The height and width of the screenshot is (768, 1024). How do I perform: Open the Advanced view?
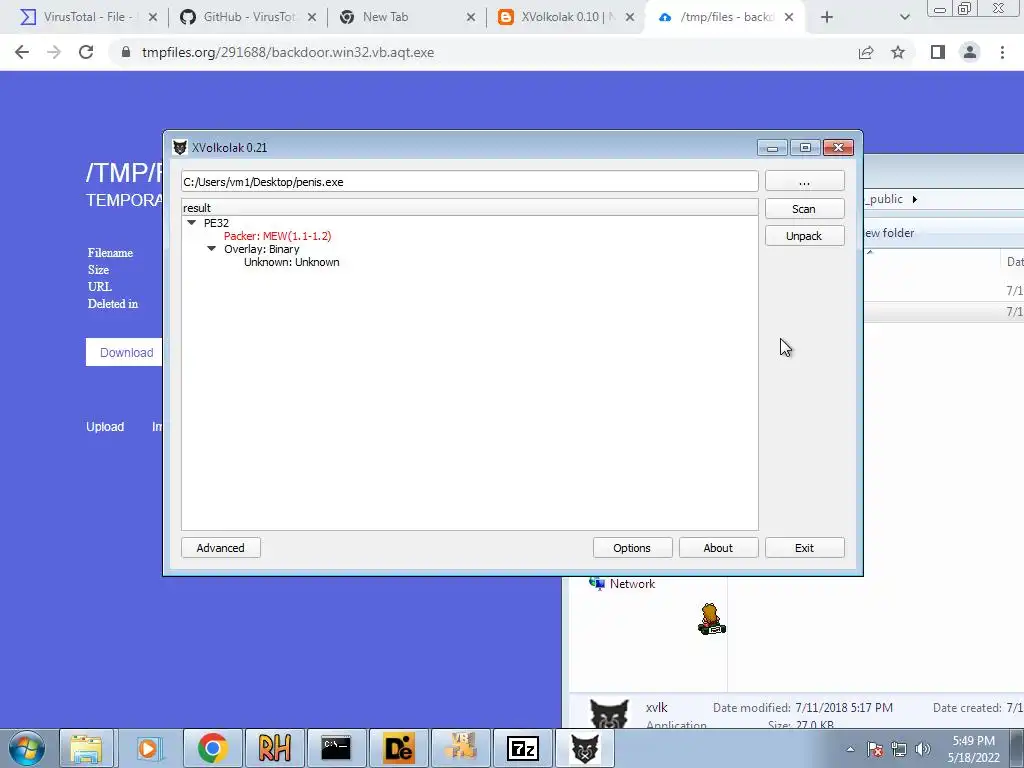click(x=221, y=548)
